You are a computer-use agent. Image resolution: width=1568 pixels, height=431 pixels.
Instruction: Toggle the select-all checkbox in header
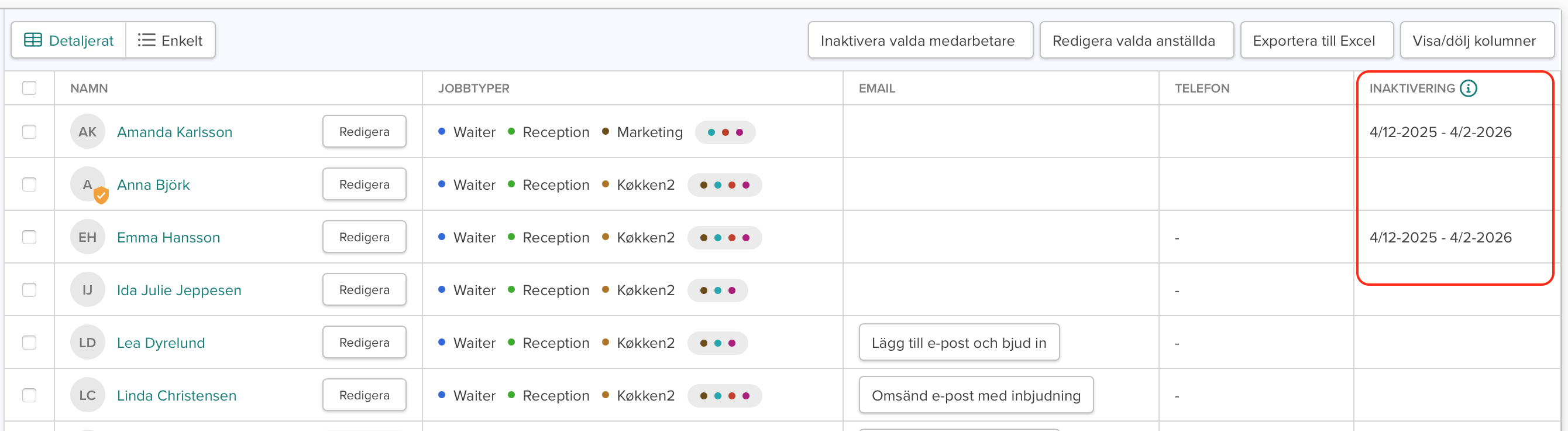tap(29, 88)
